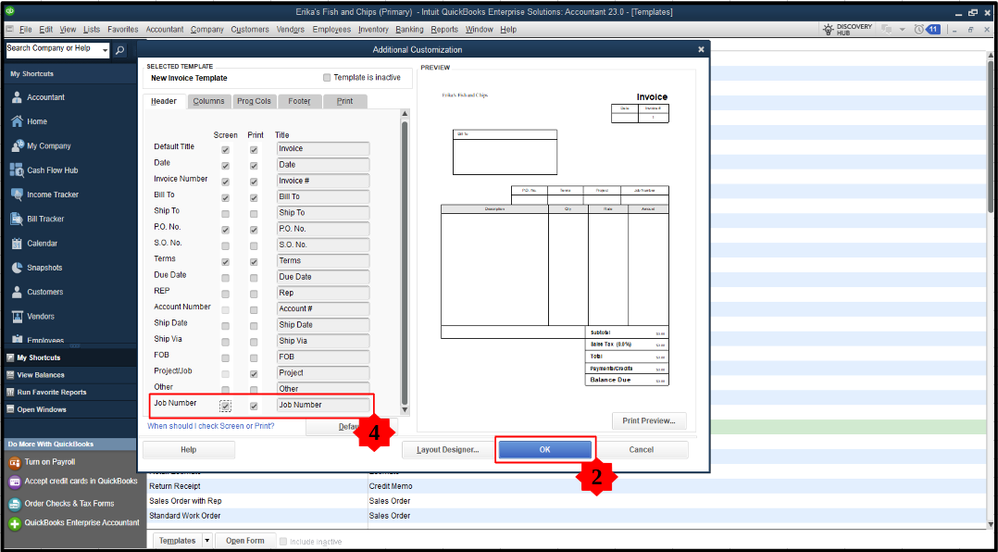998x552 pixels.
Task: Click the Templates window vertical scrollbar
Action: pyautogui.click(x=992, y=290)
